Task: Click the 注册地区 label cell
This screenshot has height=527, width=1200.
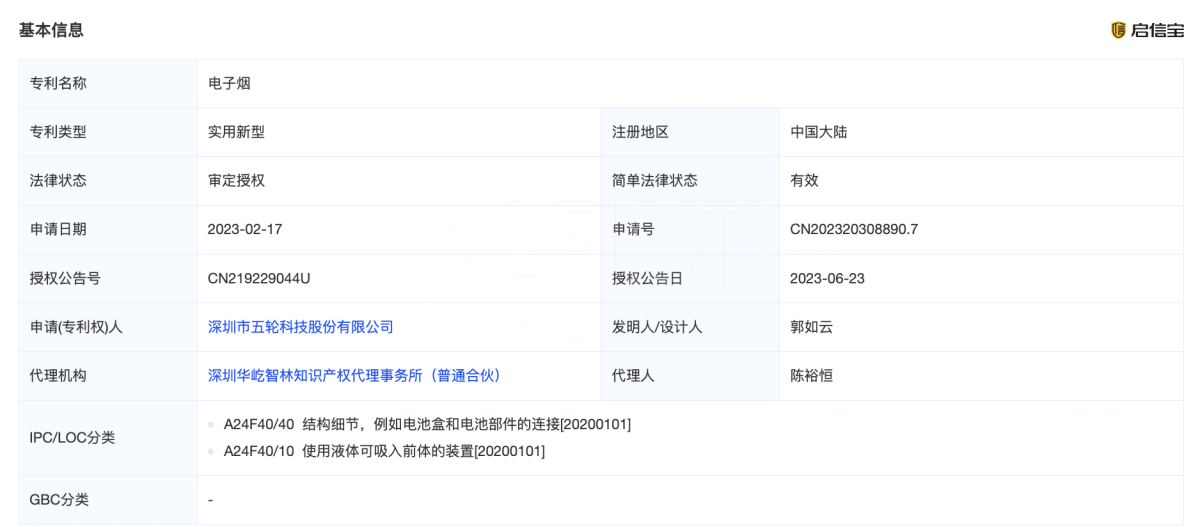Action: click(x=690, y=132)
